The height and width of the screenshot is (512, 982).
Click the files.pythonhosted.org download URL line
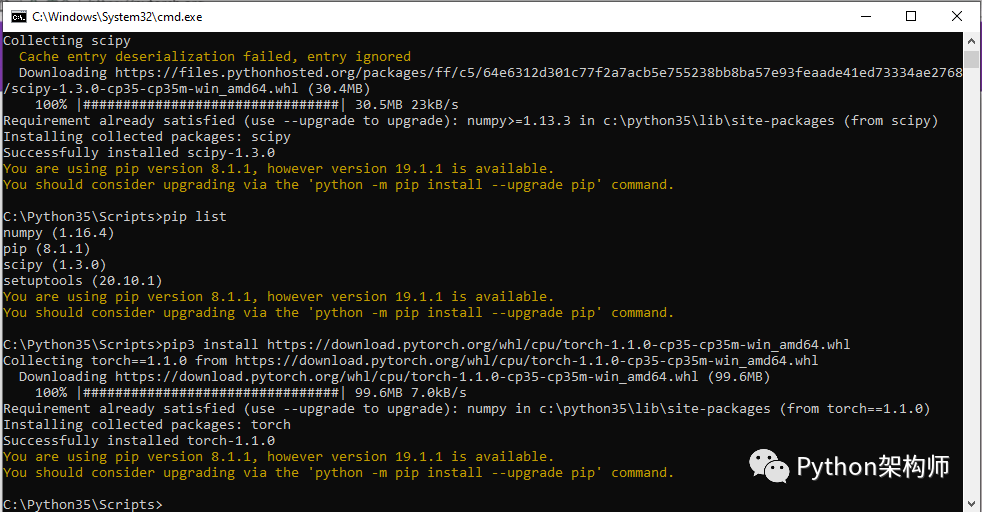(490, 73)
